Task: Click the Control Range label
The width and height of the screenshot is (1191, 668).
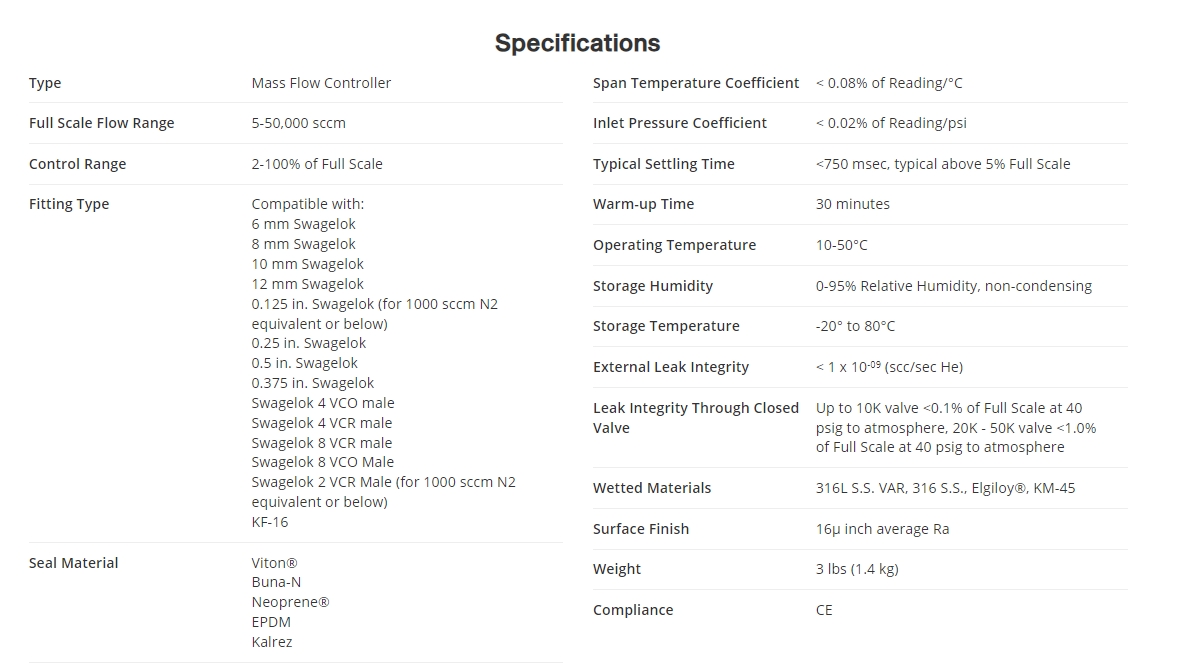Action: (x=77, y=164)
